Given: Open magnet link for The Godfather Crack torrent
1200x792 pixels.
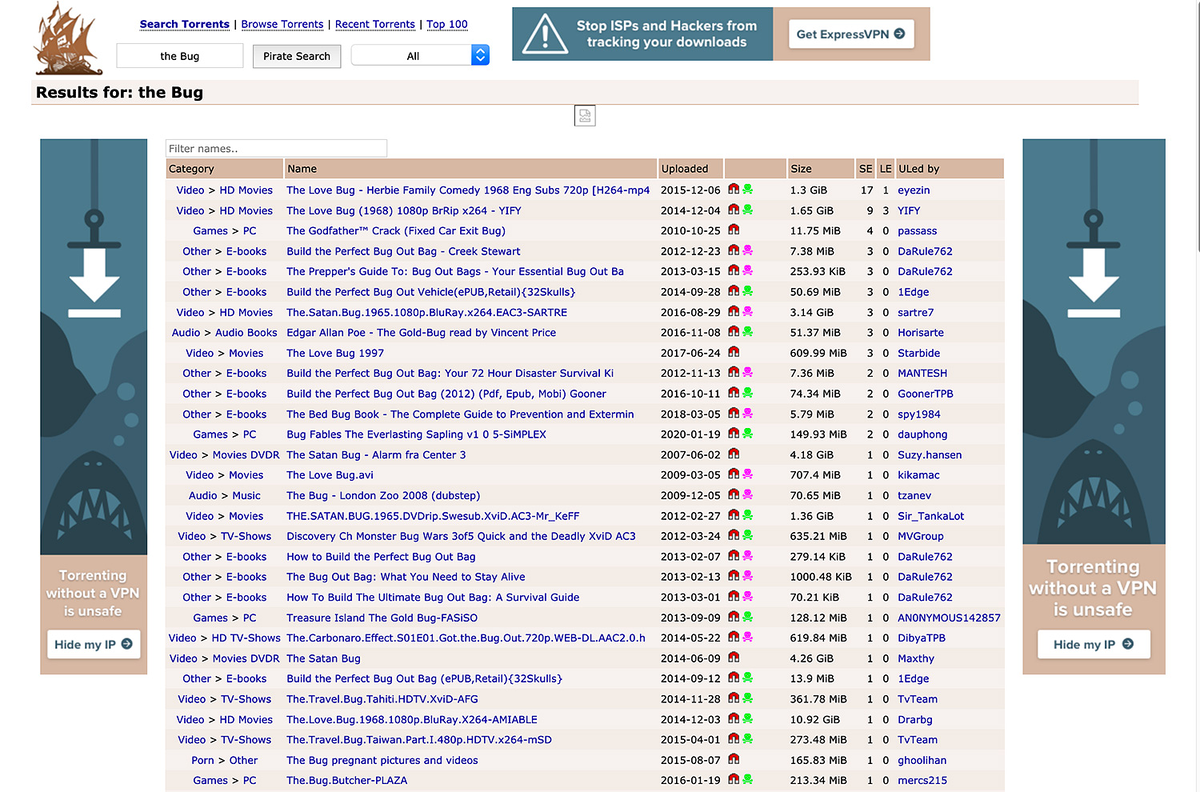Looking at the screenshot, I should [733, 231].
